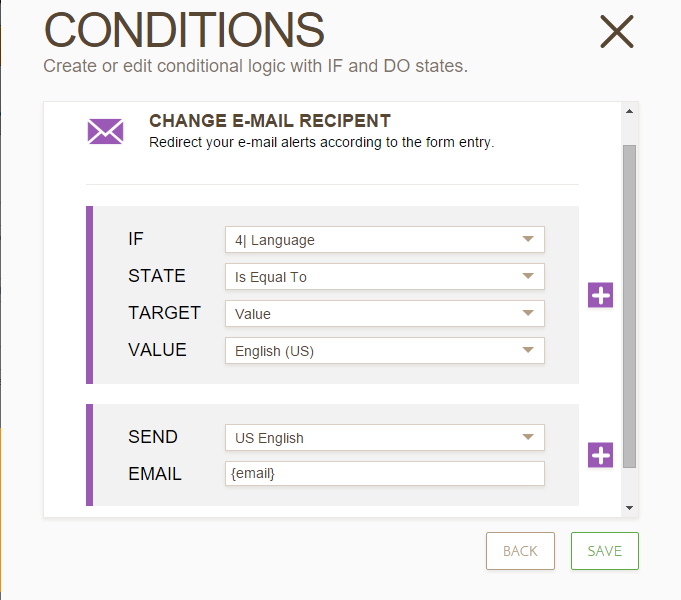Click the TARGET row label
Viewport: 681px width, 600px height.
click(x=164, y=313)
